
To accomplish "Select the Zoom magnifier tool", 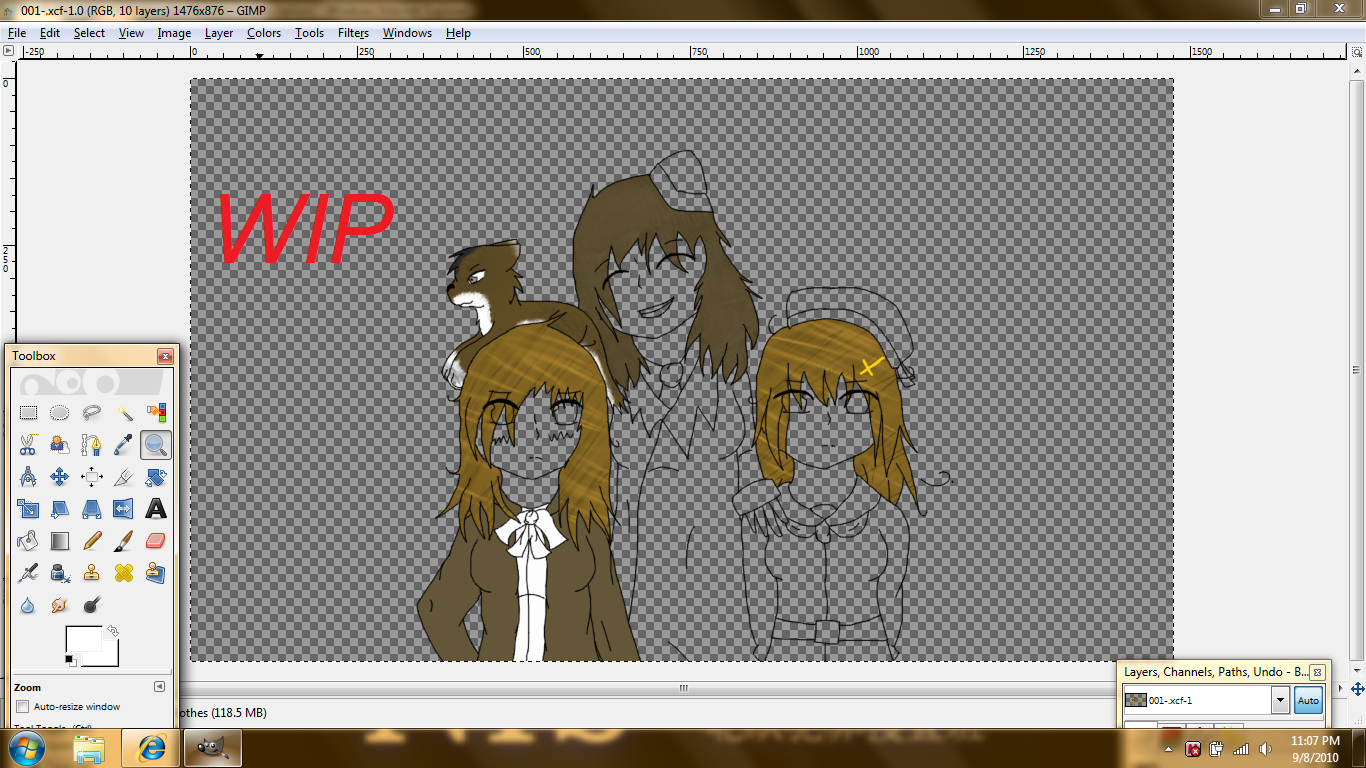I will pos(156,444).
